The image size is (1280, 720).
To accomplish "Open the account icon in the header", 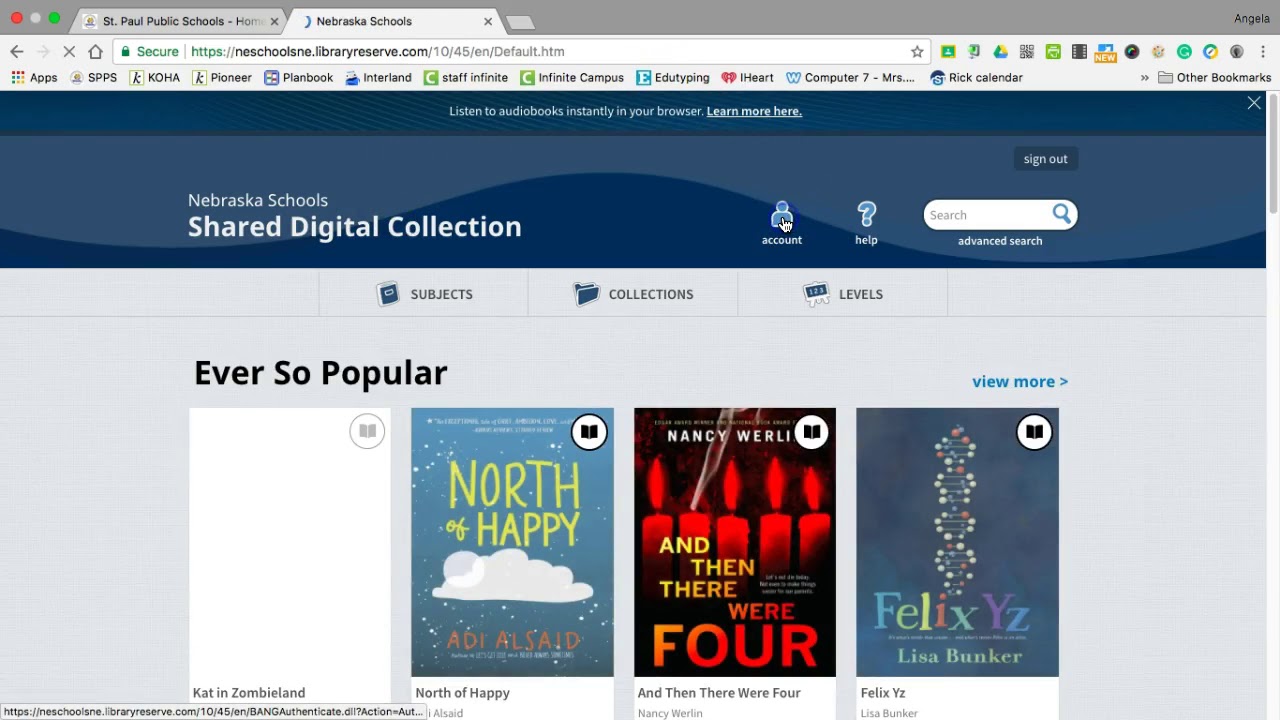I will [782, 215].
